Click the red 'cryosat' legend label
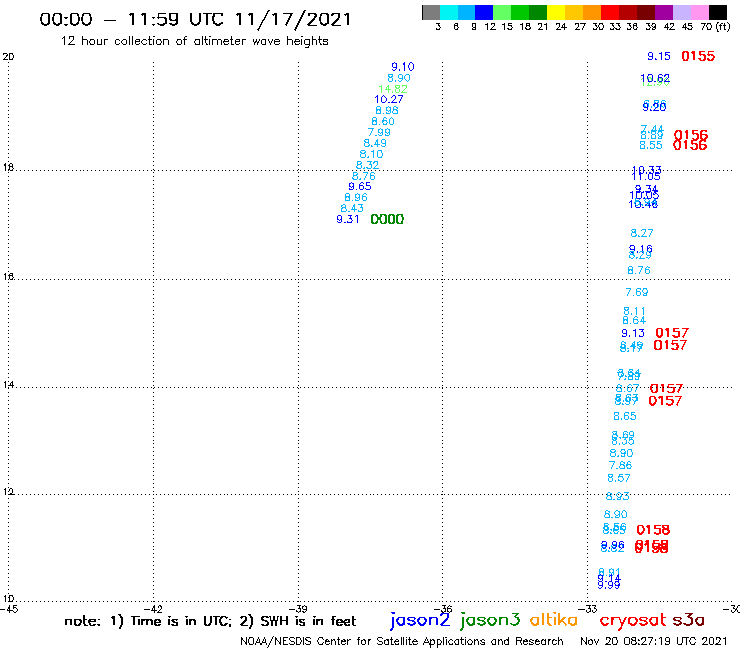Screen dimensions: 740x650 point(633,620)
